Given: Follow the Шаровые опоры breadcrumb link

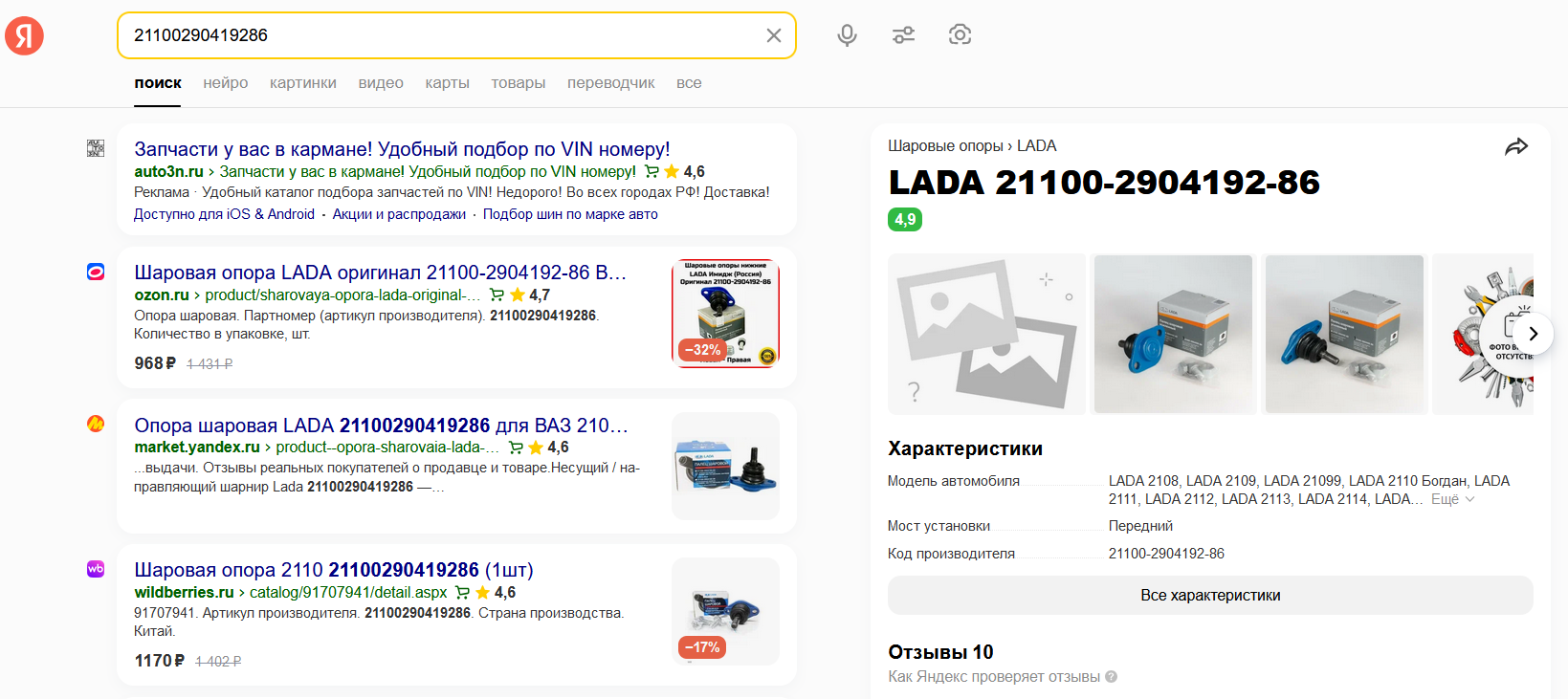Looking at the screenshot, I should pos(945,146).
